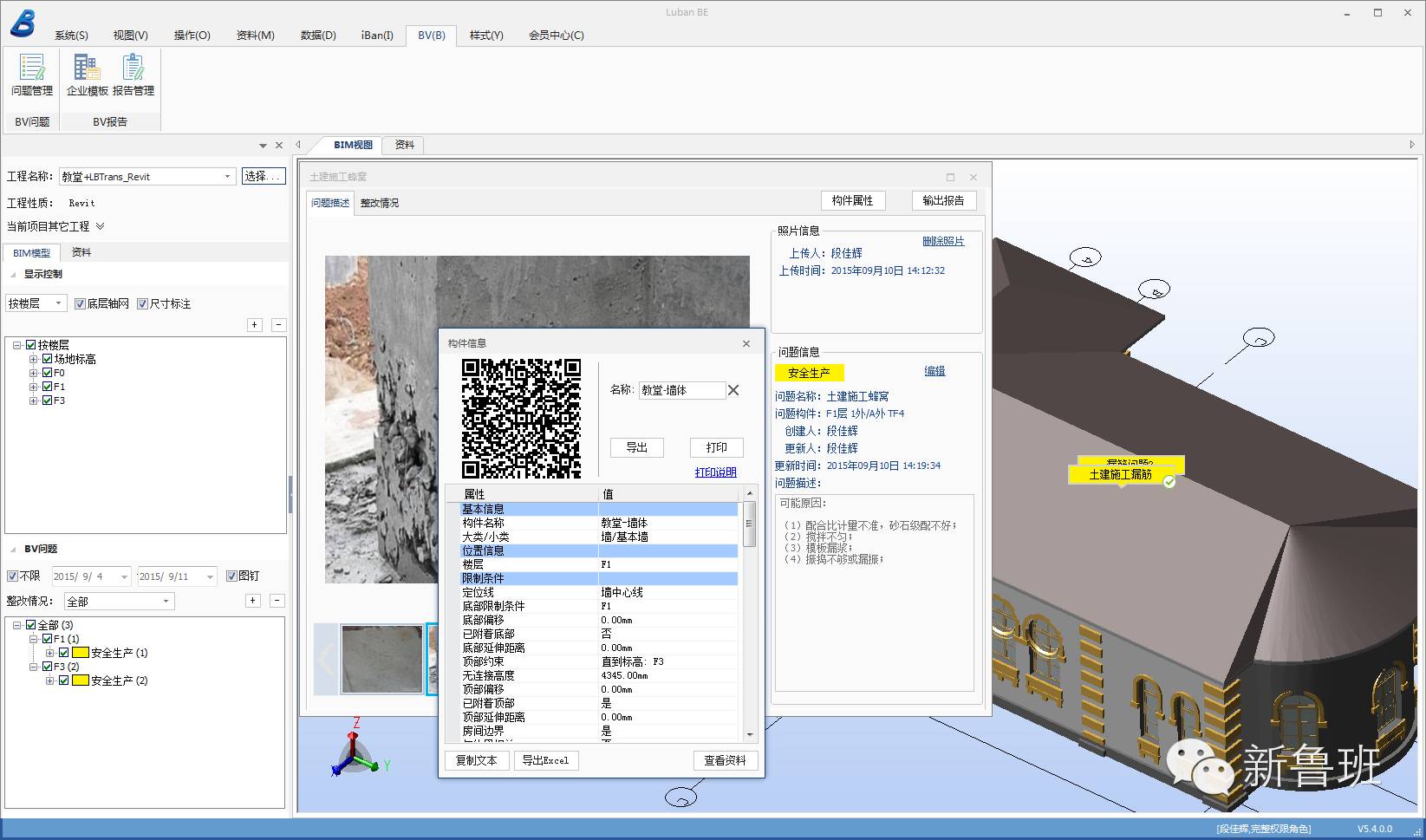Click the plus button above the floor tree
The image size is (1426, 840).
pos(255,325)
